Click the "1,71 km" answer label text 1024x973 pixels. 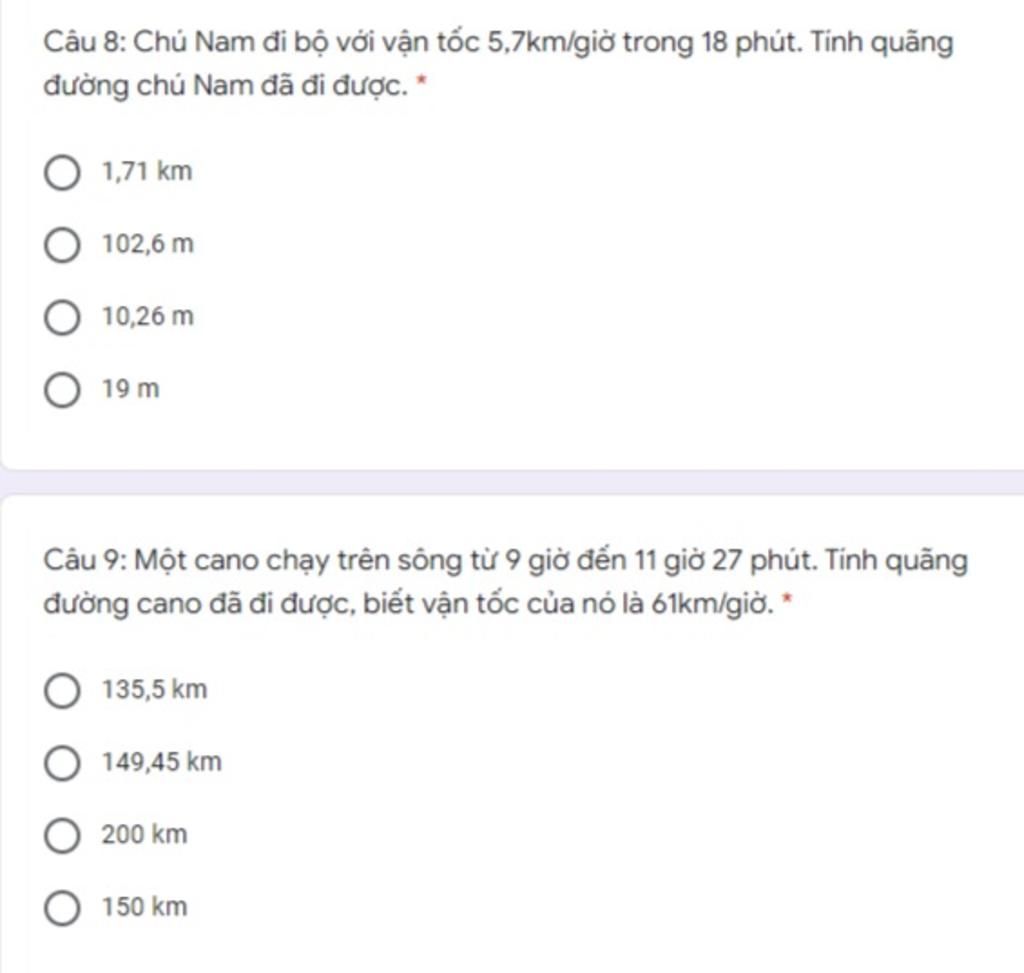tap(147, 172)
